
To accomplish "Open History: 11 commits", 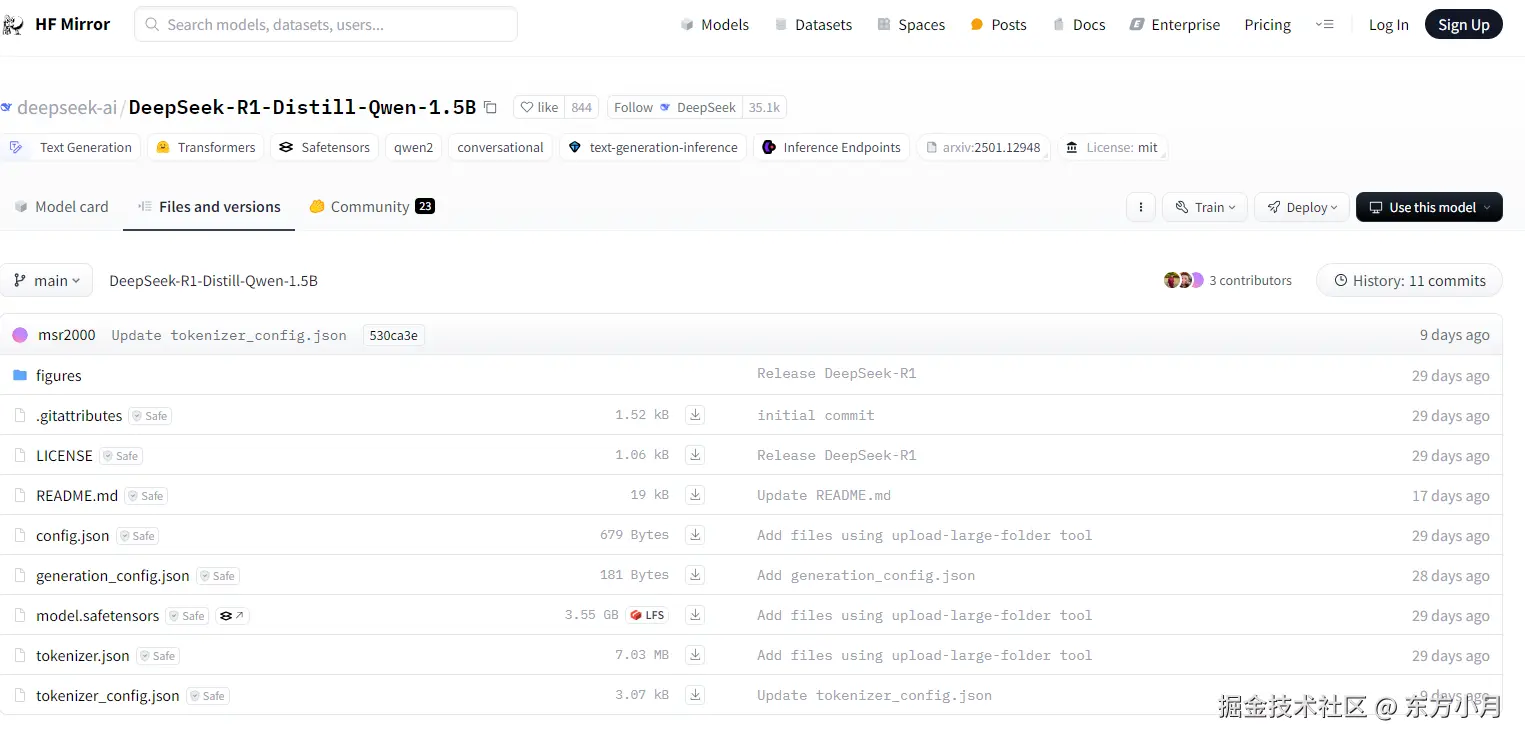I will tap(1409, 281).
